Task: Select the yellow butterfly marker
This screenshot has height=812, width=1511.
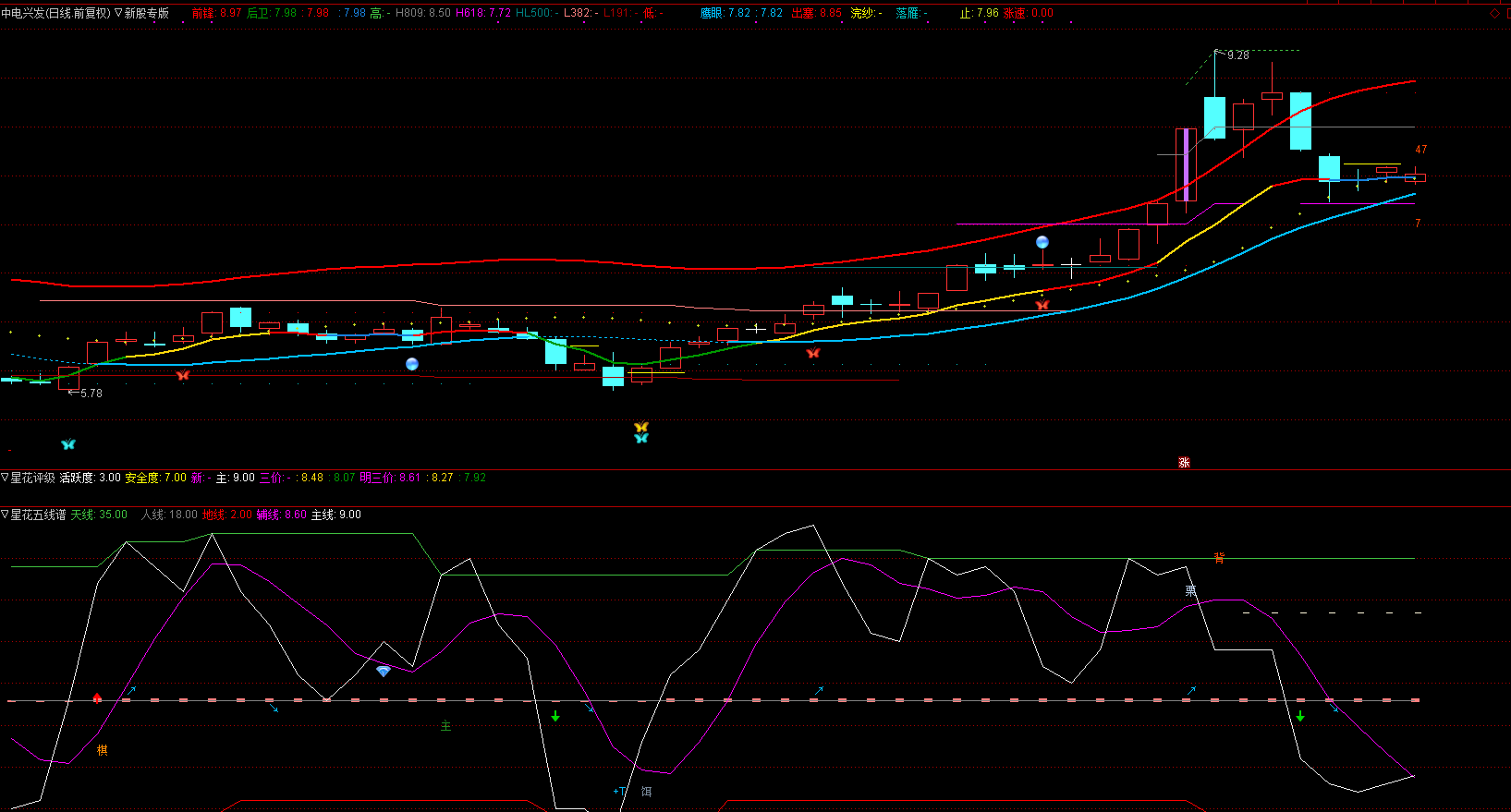Action: [x=641, y=427]
